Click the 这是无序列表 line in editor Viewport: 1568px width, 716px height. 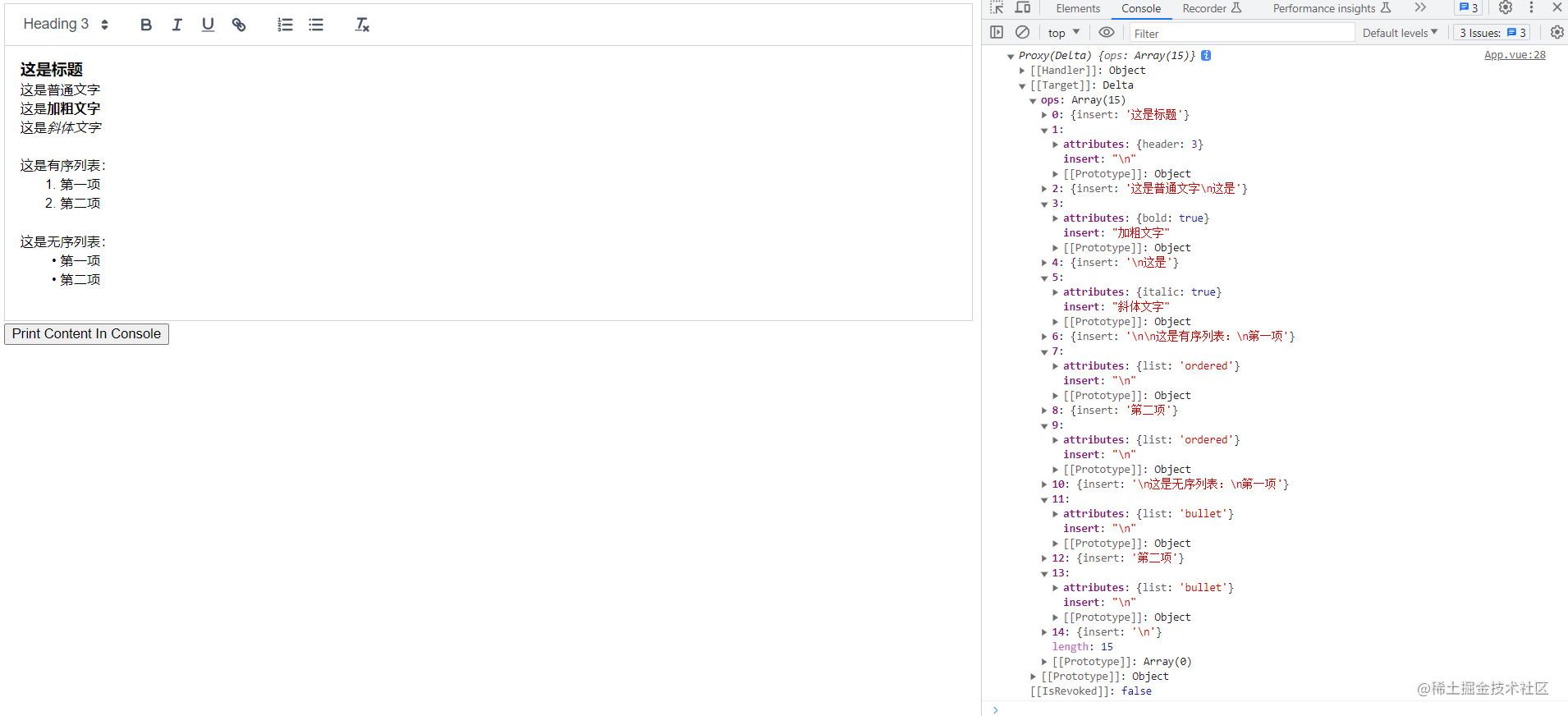point(63,242)
